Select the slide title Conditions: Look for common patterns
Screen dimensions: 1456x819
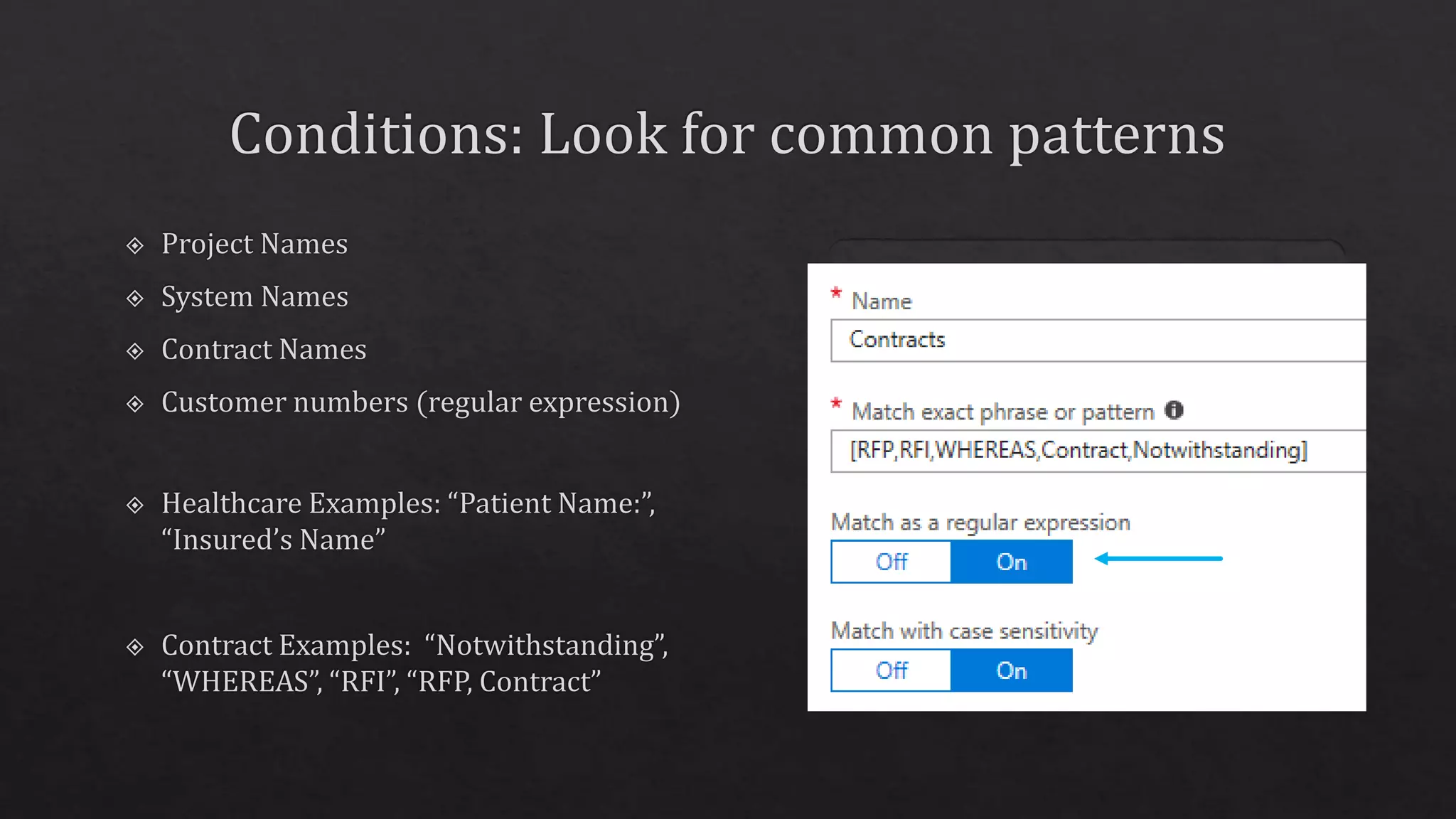(x=727, y=134)
